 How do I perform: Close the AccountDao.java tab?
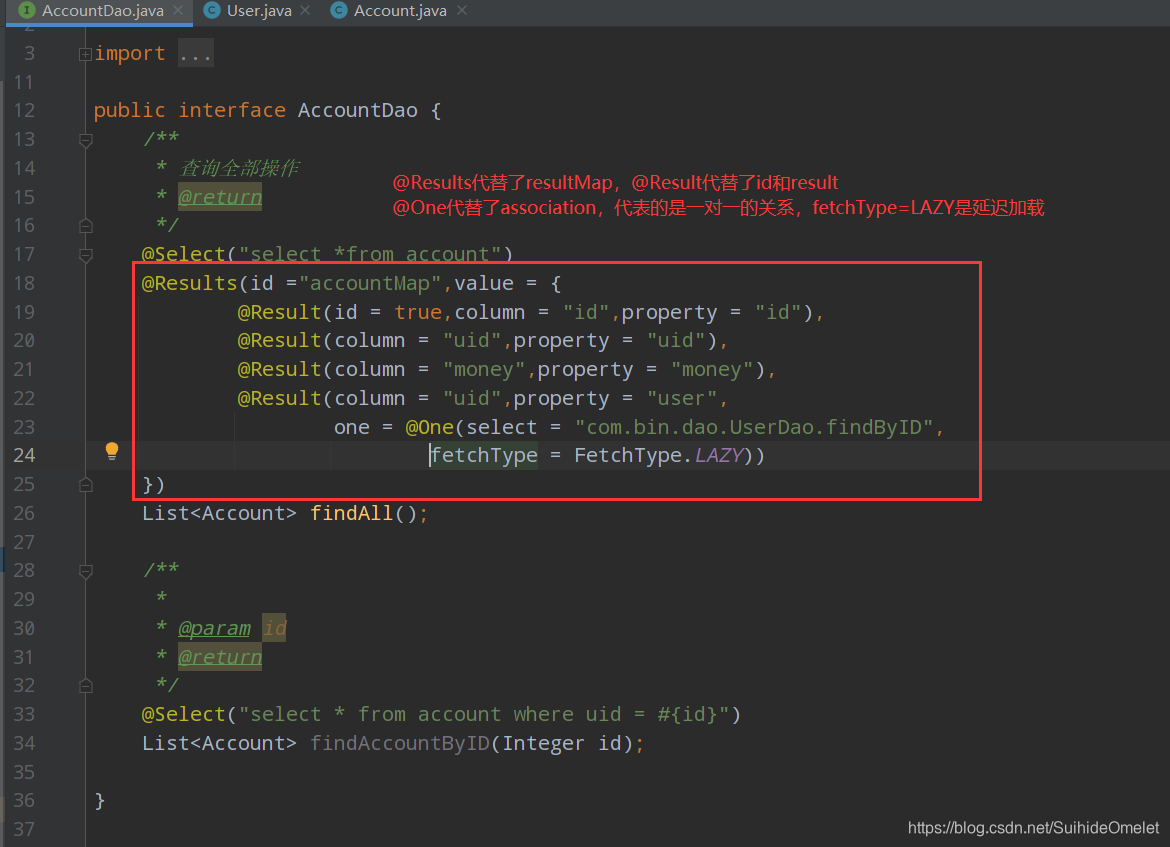pyautogui.click(x=178, y=10)
